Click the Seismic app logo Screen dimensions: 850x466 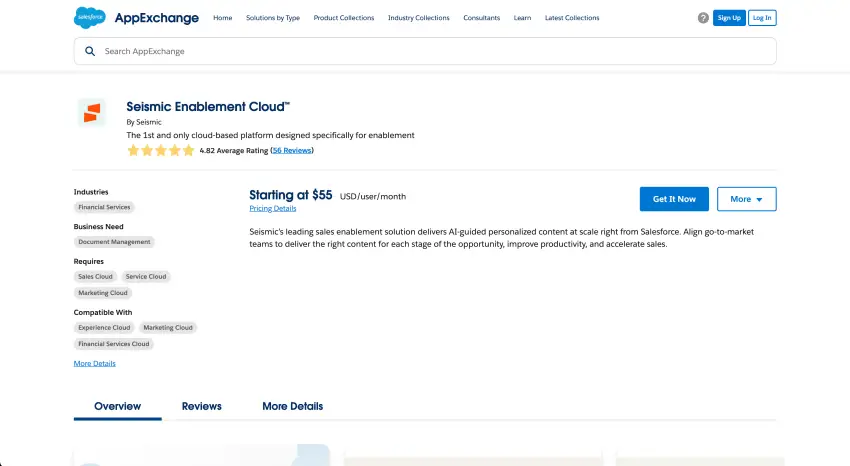click(91, 113)
